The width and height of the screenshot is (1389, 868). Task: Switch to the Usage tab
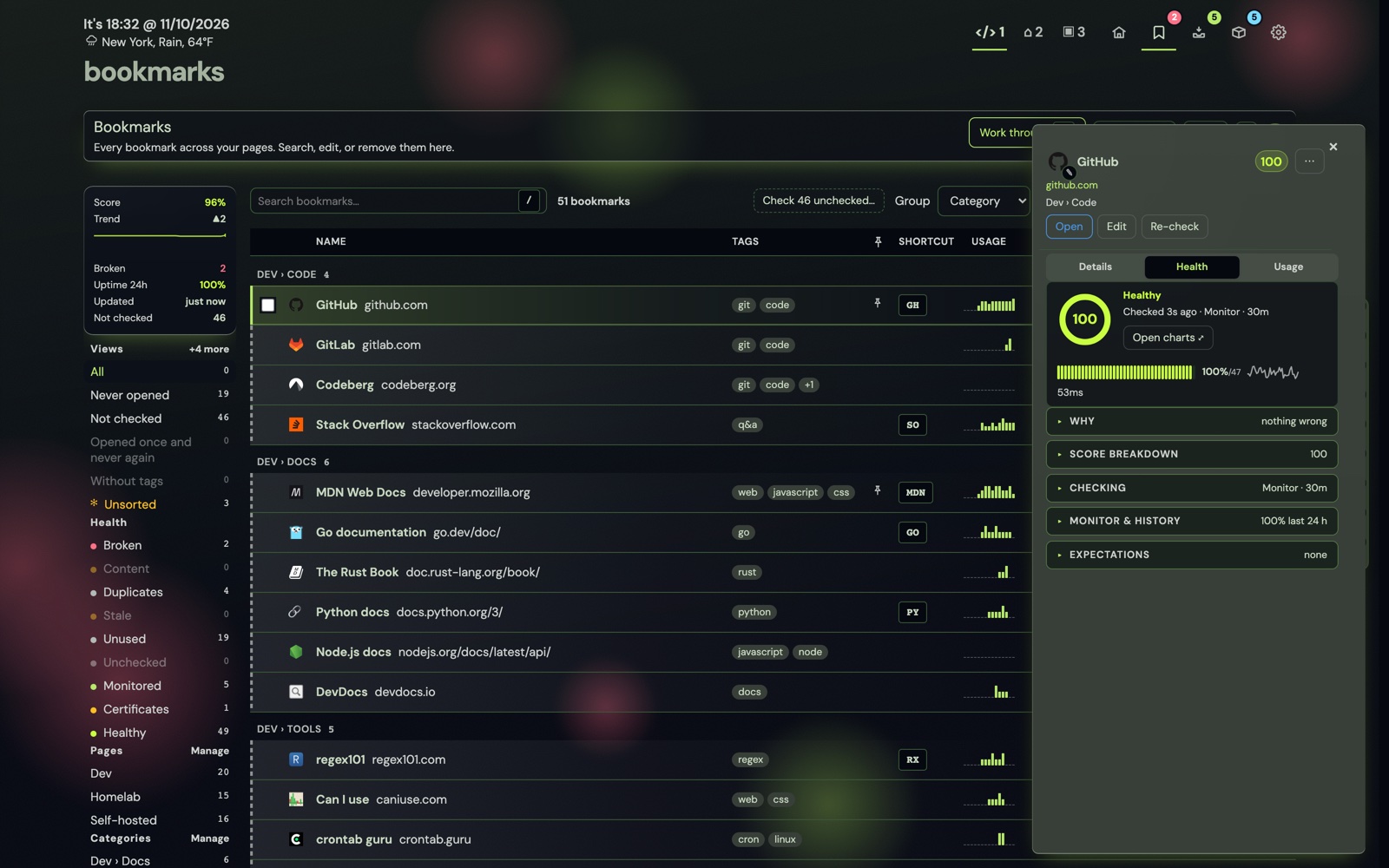1288,266
